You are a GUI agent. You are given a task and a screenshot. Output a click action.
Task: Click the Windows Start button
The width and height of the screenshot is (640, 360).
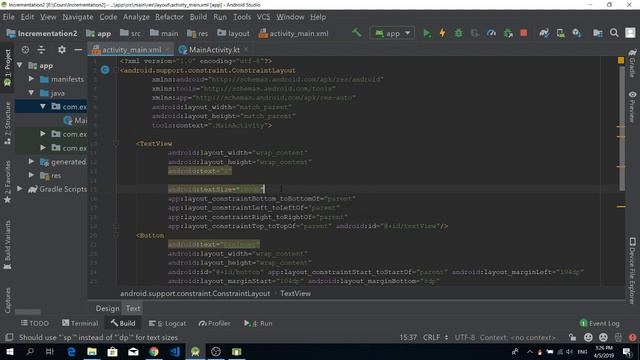tap(9, 352)
